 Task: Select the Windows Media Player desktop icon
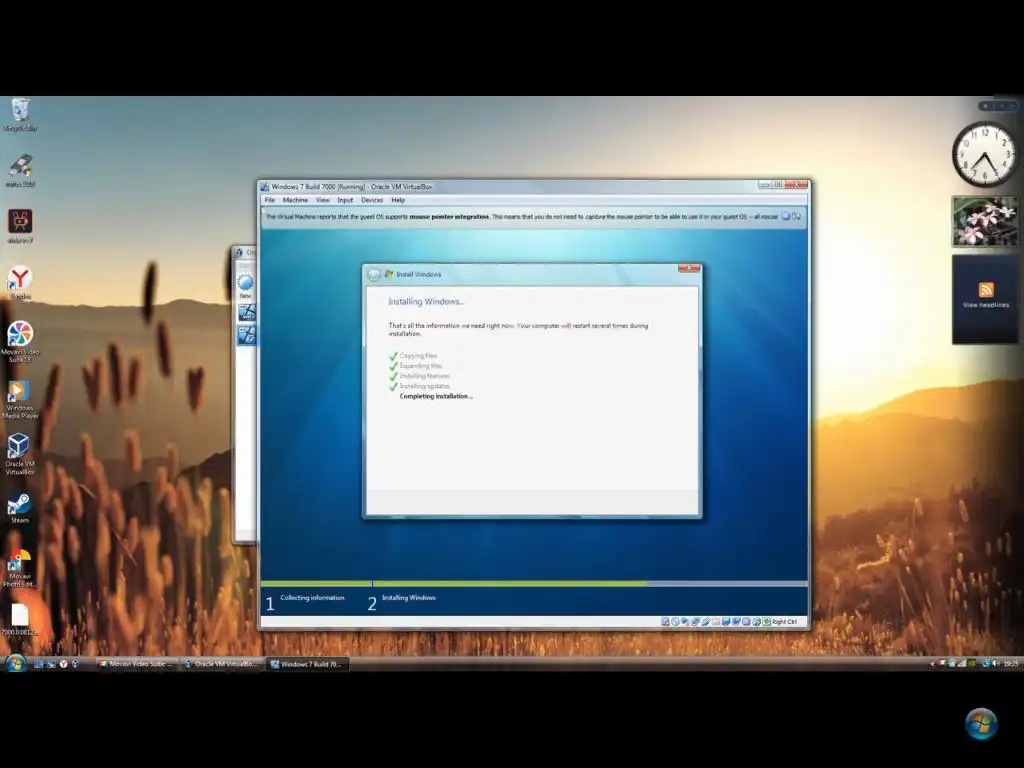[20, 400]
